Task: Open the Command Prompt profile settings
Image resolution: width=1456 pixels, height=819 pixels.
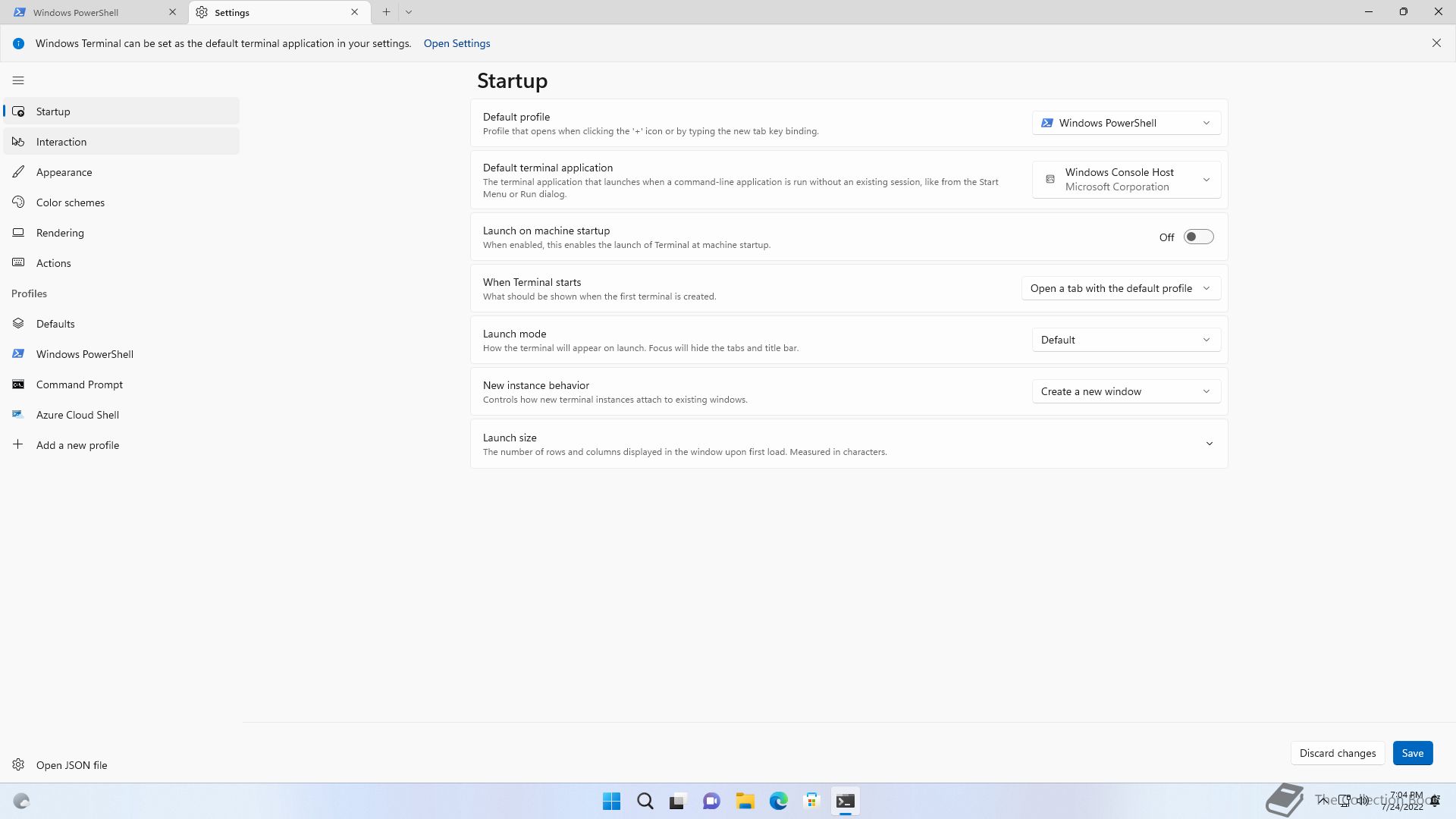Action: (121, 384)
